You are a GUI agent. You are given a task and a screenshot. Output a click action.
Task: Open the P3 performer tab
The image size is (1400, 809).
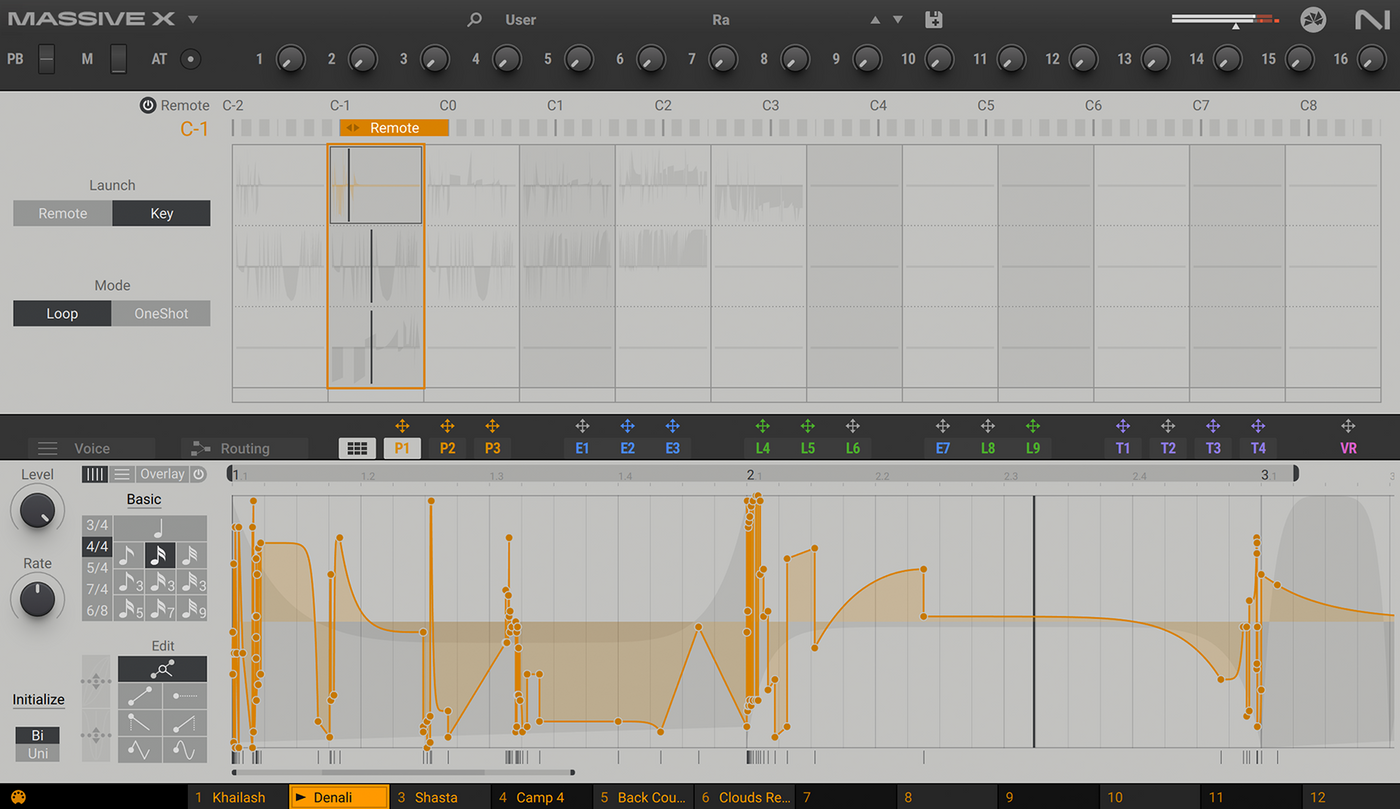(492, 448)
